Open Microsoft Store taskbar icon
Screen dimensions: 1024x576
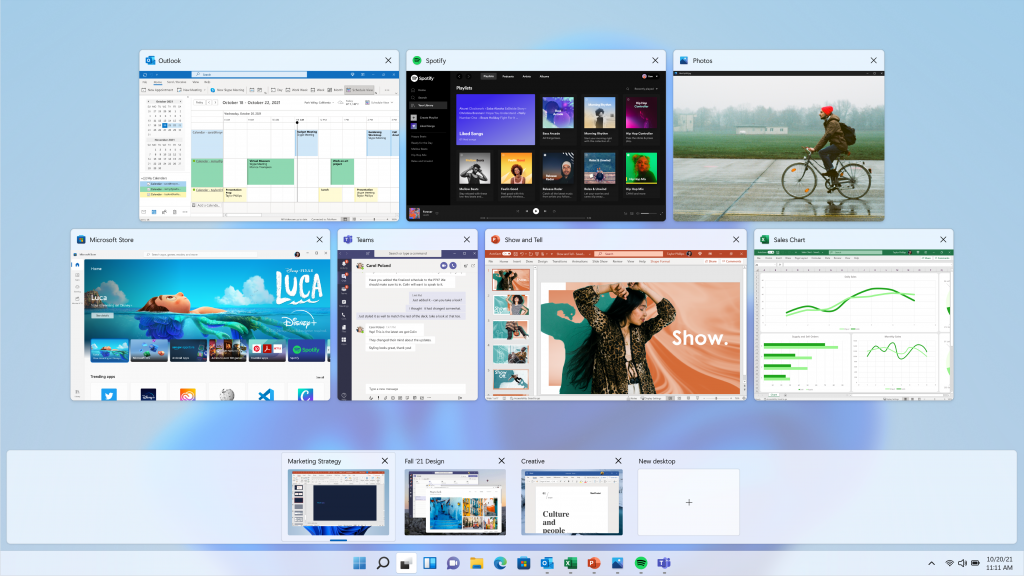pos(524,563)
